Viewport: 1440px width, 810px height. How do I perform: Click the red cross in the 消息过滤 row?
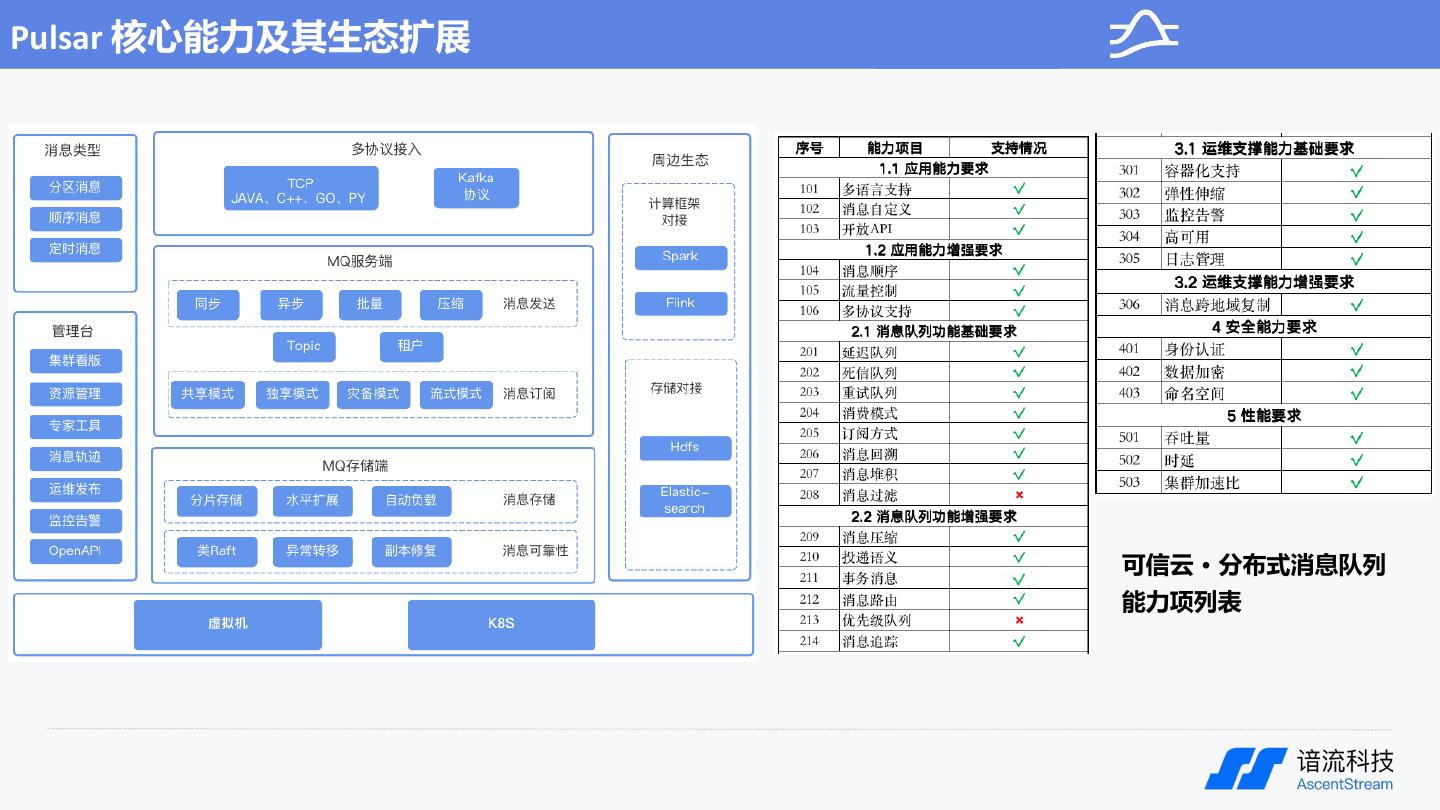pyautogui.click(x=1019, y=495)
